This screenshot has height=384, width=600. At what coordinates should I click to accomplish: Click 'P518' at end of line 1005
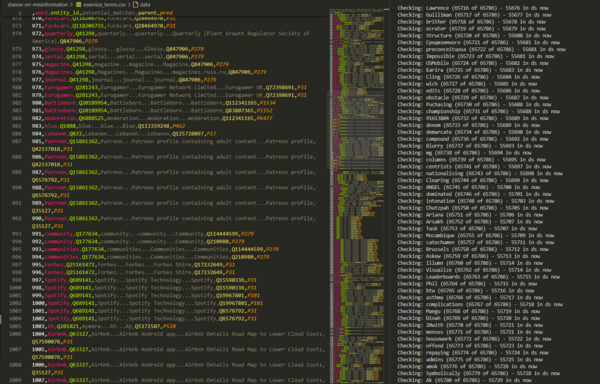click(169, 326)
